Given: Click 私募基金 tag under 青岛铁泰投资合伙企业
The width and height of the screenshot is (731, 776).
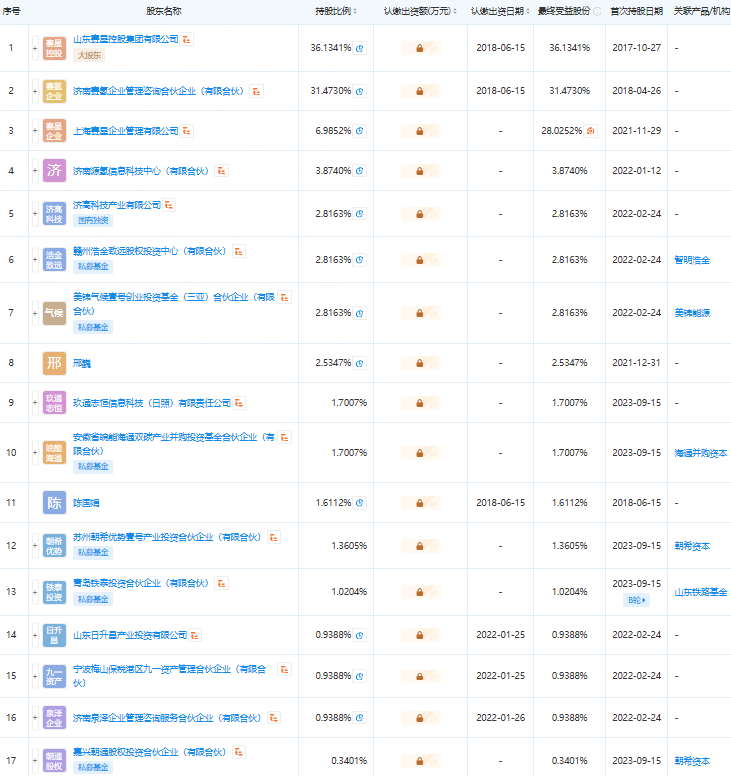Looking at the screenshot, I should [x=93, y=599].
